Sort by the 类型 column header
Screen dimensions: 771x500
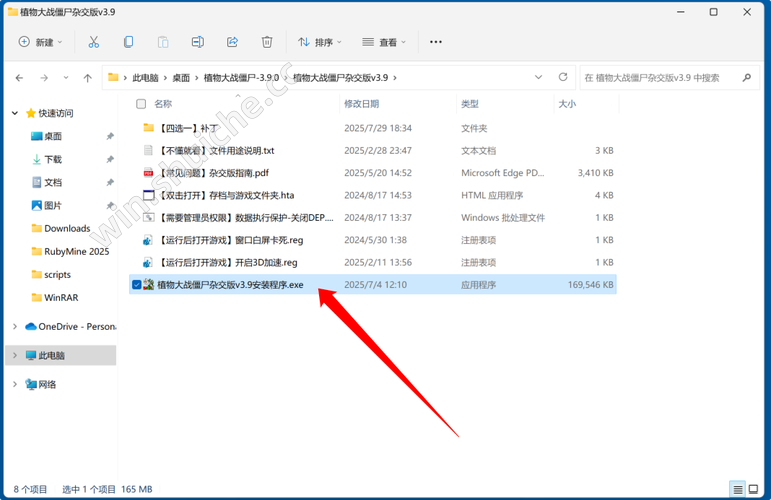tap(470, 104)
